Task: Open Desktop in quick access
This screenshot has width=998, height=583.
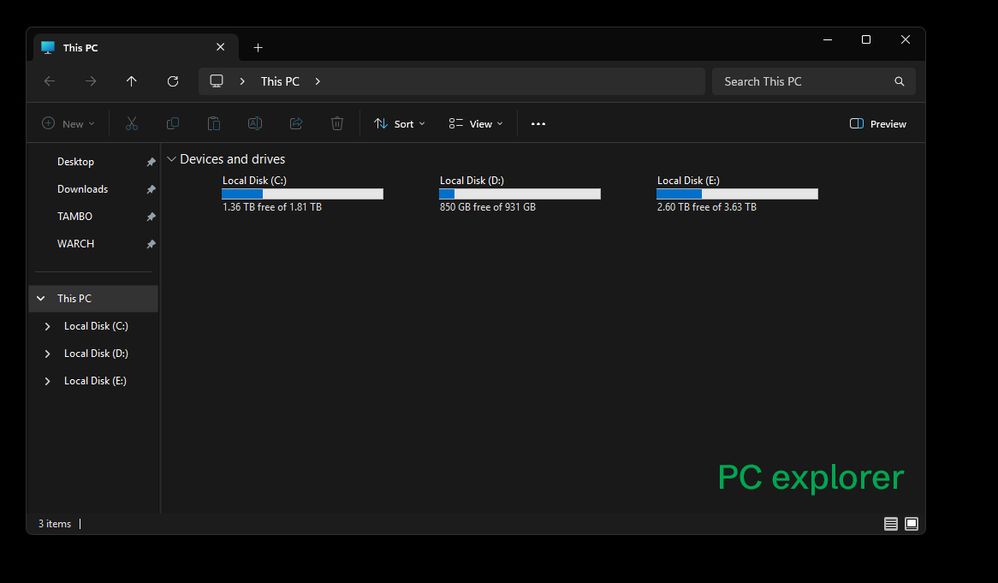Action: click(x=76, y=162)
